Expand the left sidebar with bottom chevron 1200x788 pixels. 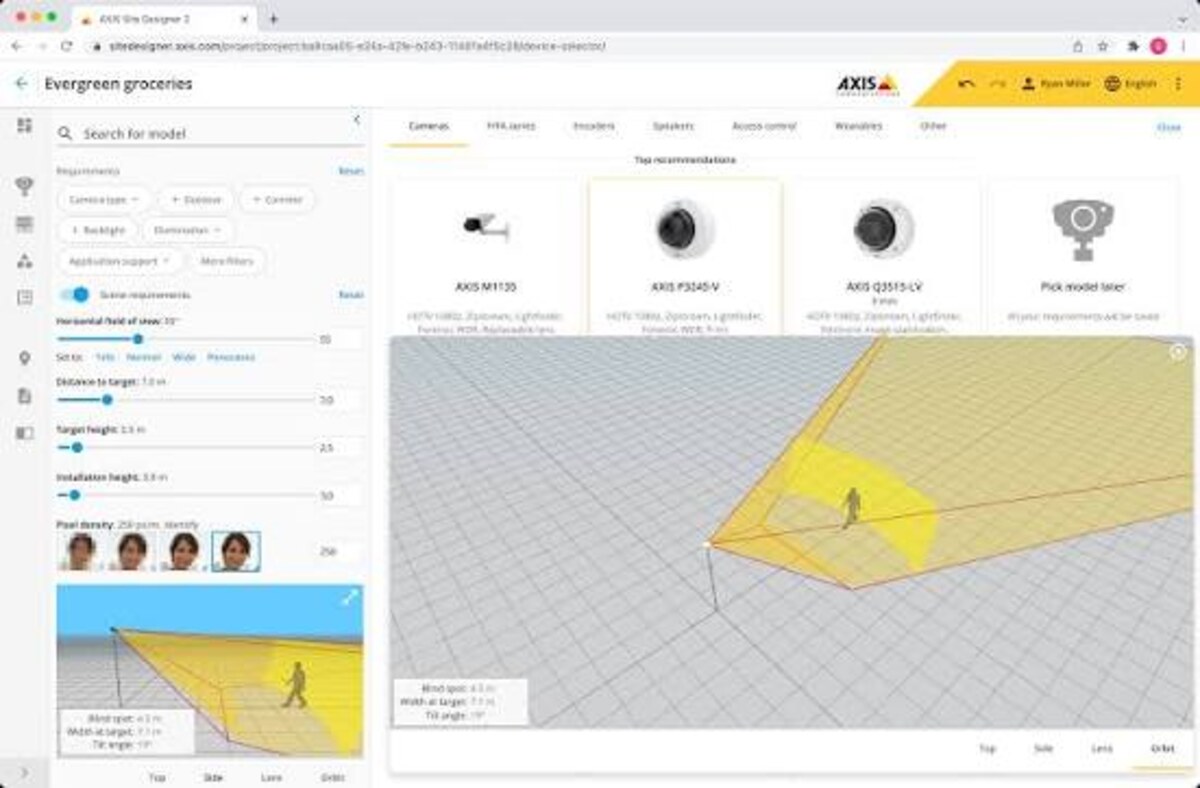[x=25, y=772]
